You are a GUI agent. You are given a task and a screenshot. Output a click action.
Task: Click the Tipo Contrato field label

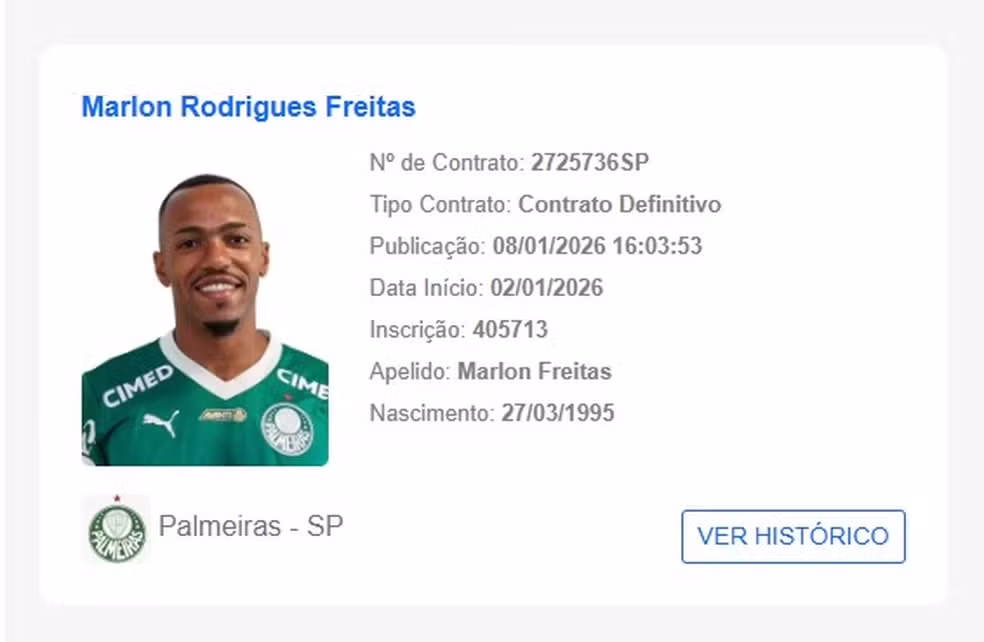(x=438, y=204)
